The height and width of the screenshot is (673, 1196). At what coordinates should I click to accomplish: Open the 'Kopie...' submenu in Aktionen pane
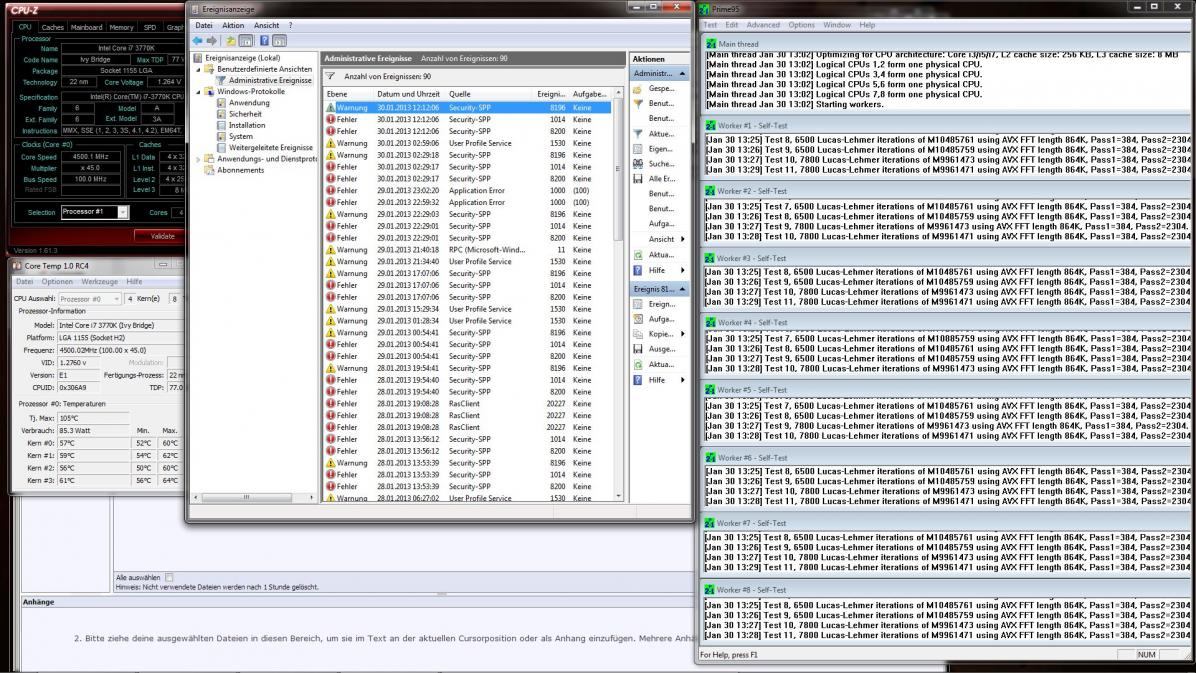tap(661, 333)
